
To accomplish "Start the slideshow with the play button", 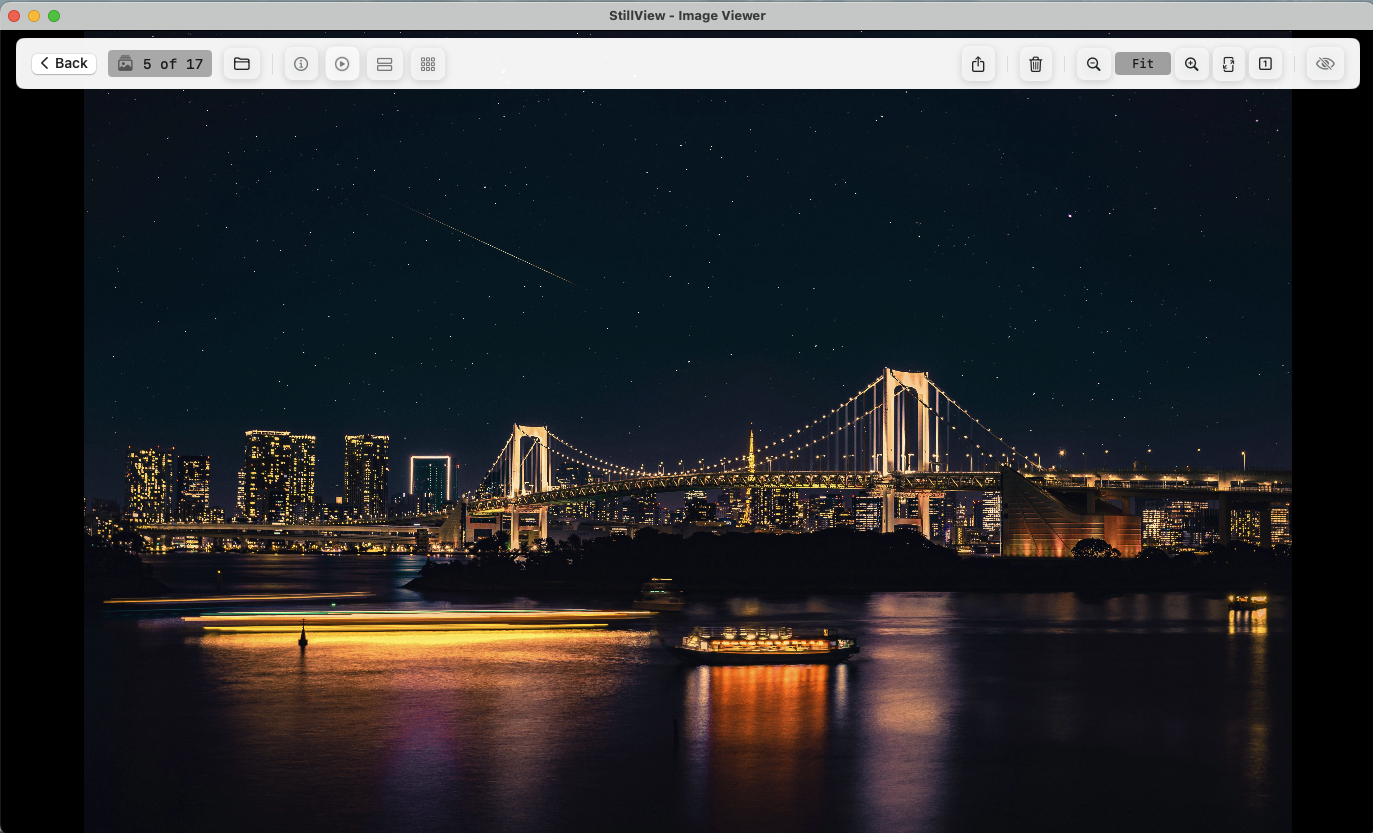I will click(342, 64).
